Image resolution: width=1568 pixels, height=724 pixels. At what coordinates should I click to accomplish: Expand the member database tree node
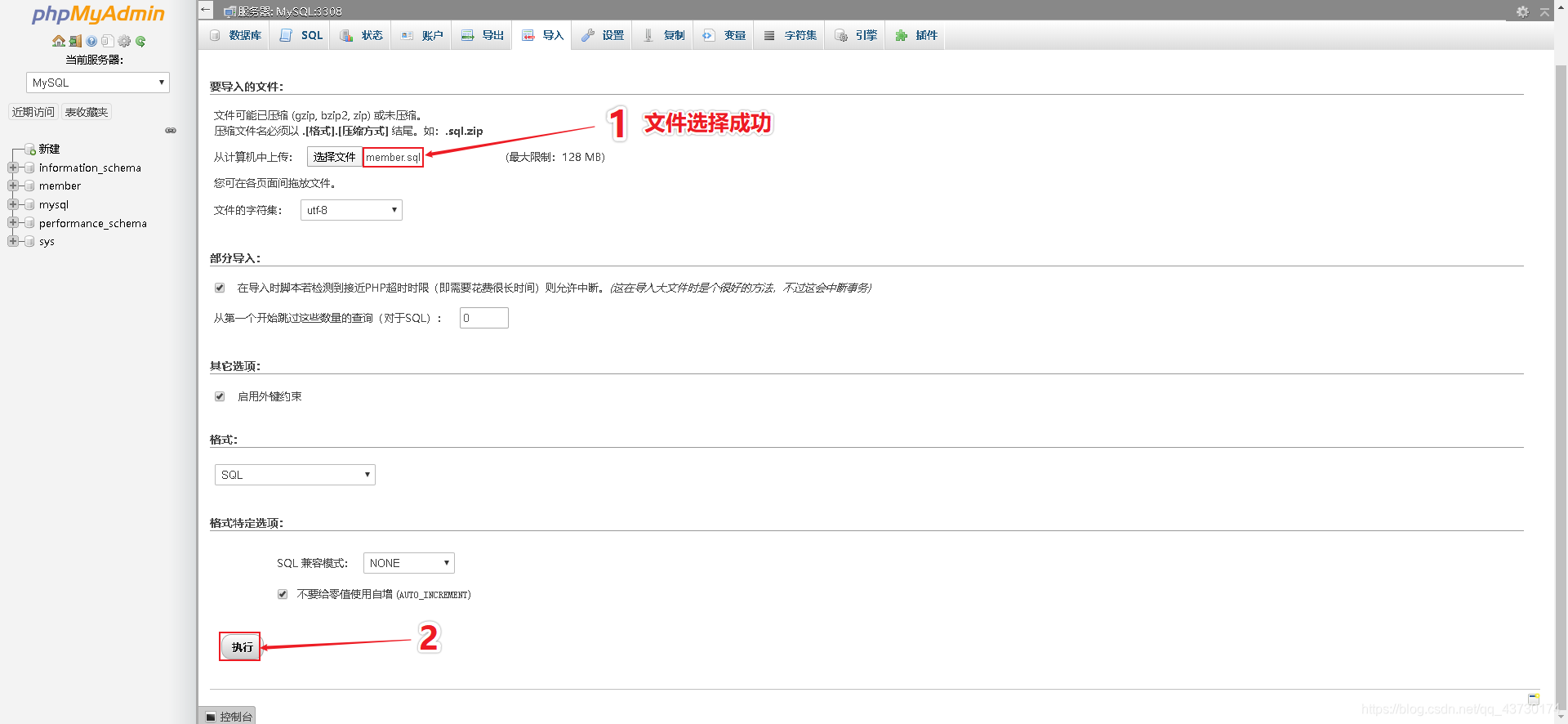(x=12, y=186)
